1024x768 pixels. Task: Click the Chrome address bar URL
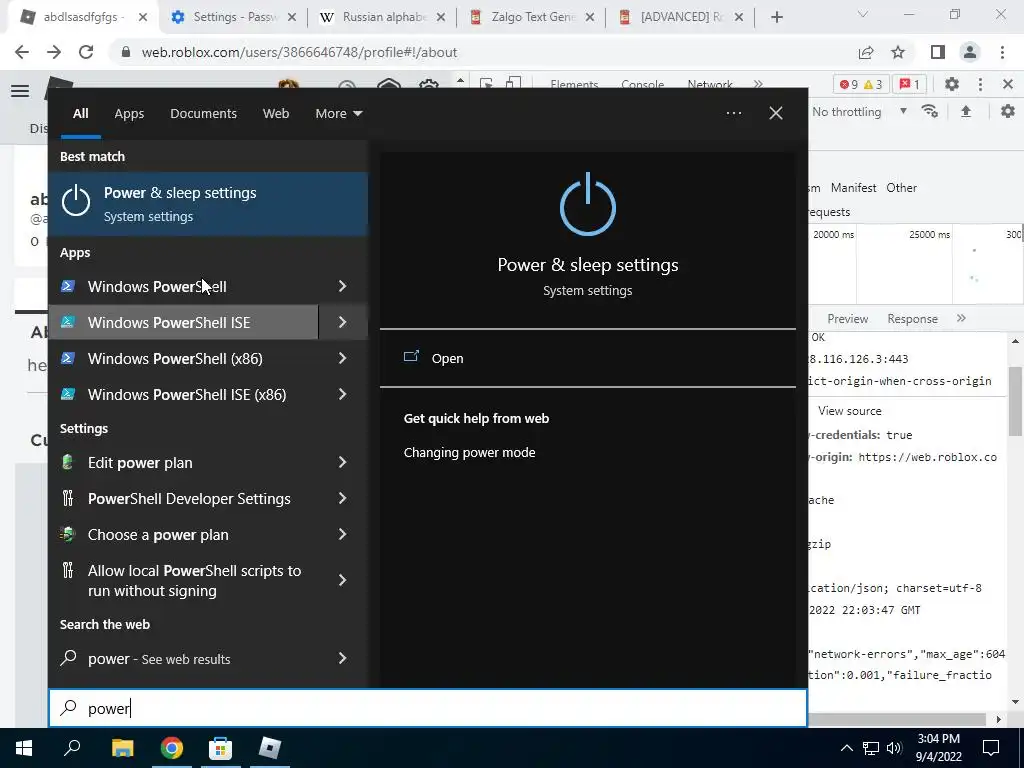coord(299,52)
